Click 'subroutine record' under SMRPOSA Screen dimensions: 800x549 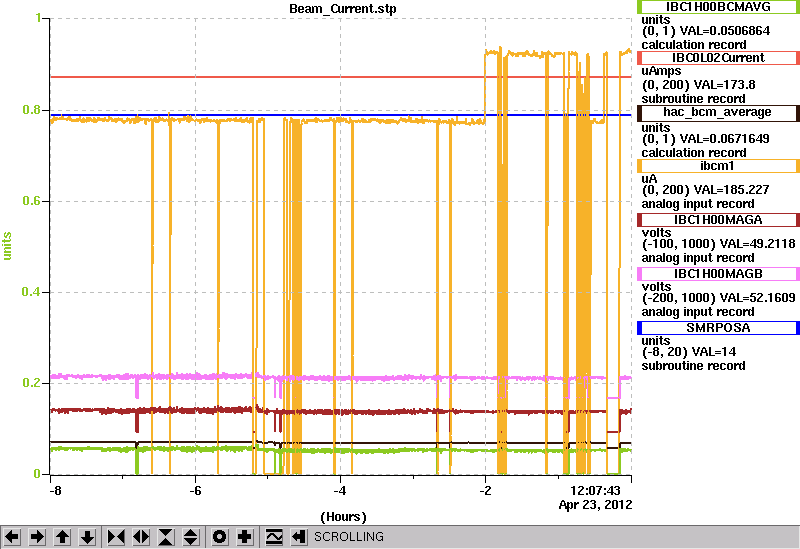coord(693,366)
